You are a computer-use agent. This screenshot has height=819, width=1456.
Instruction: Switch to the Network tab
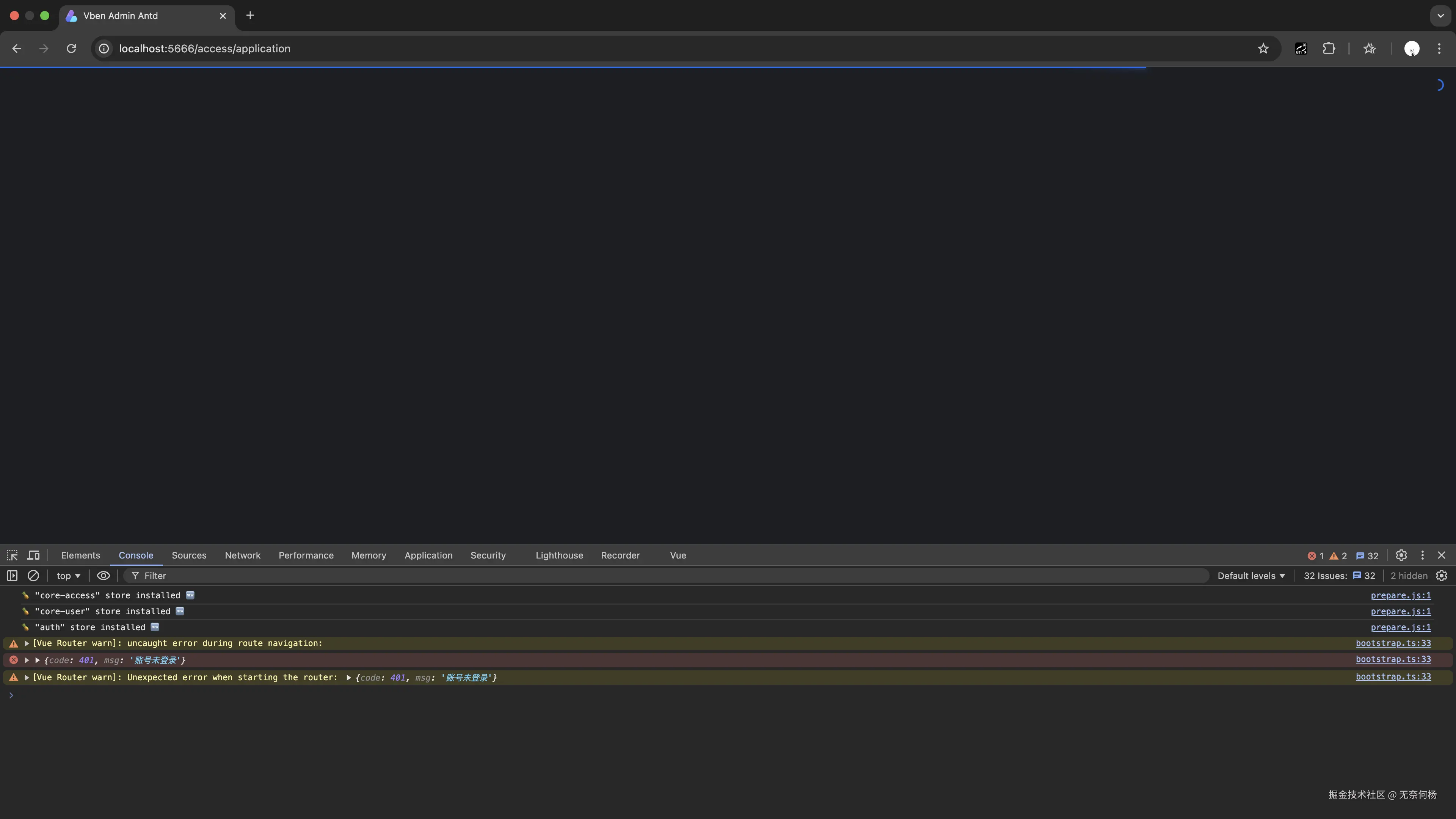(243, 555)
